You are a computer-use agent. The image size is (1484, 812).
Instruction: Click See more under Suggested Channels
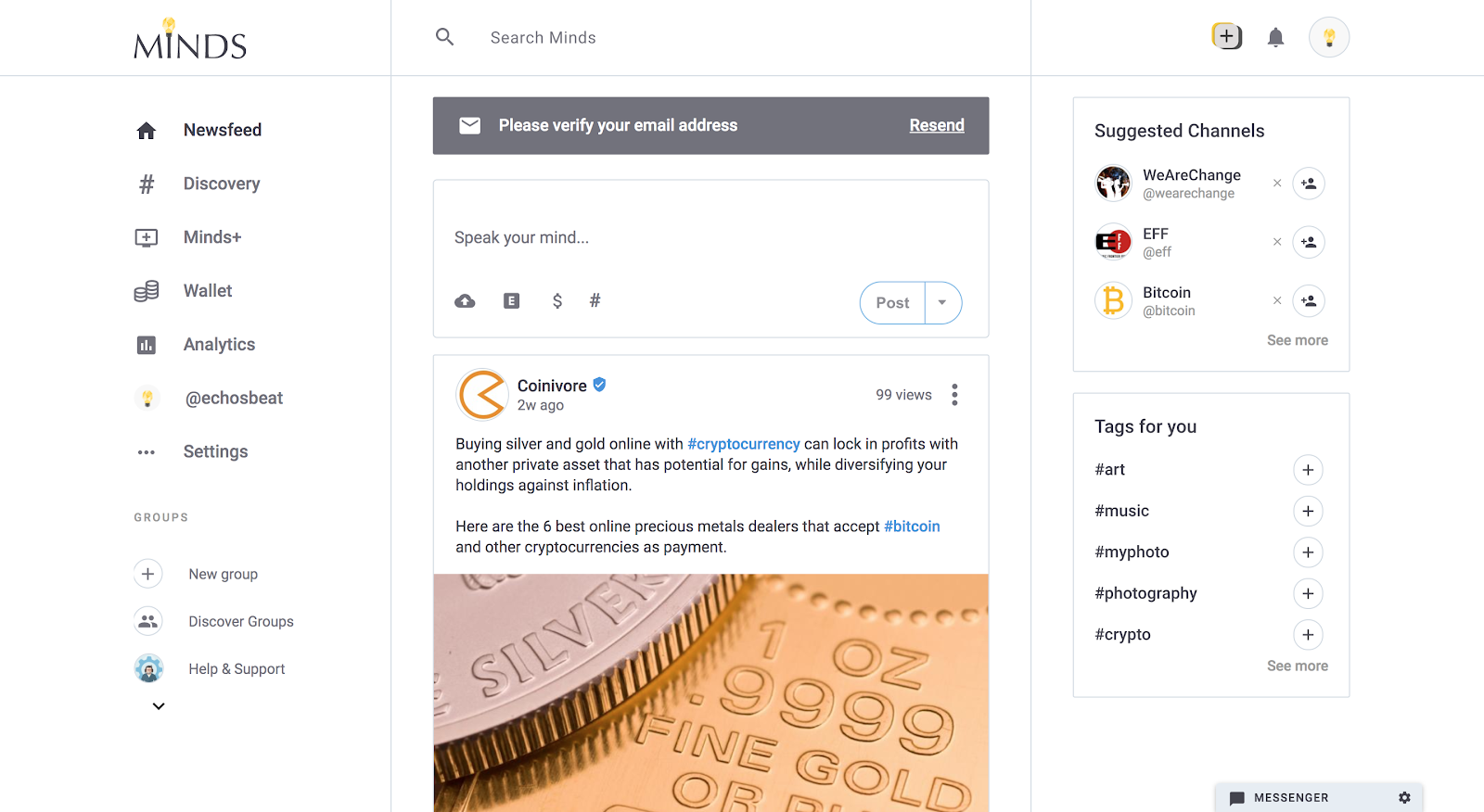pyautogui.click(x=1298, y=340)
